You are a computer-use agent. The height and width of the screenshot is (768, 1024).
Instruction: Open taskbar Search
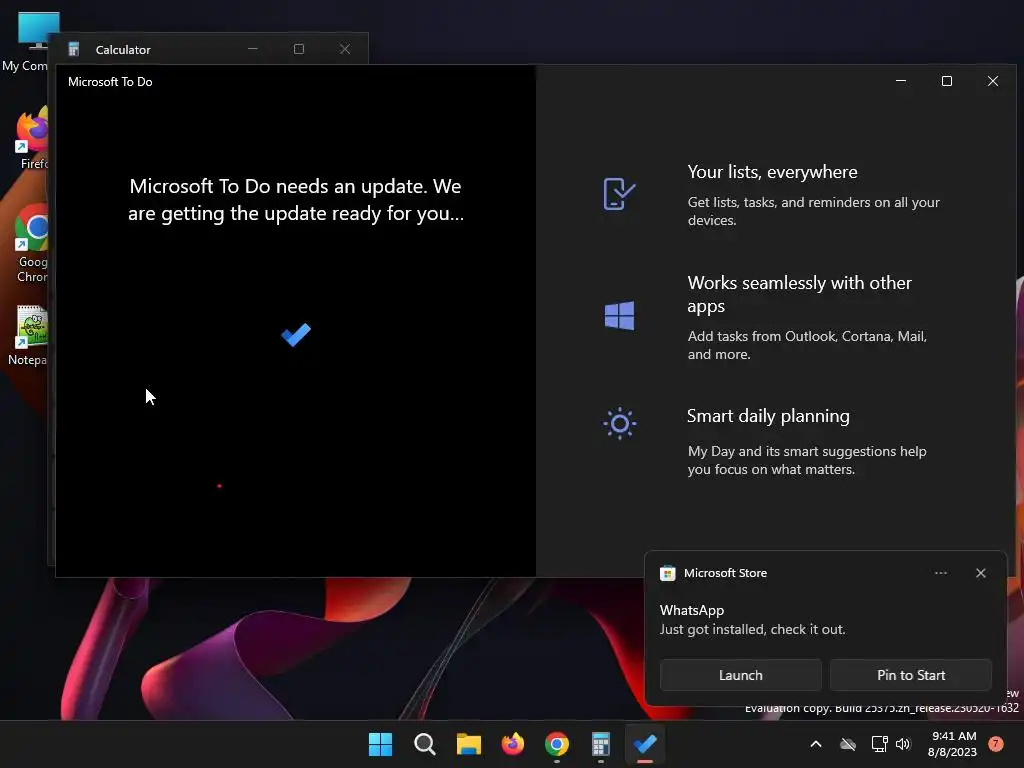tap(424, 744)
